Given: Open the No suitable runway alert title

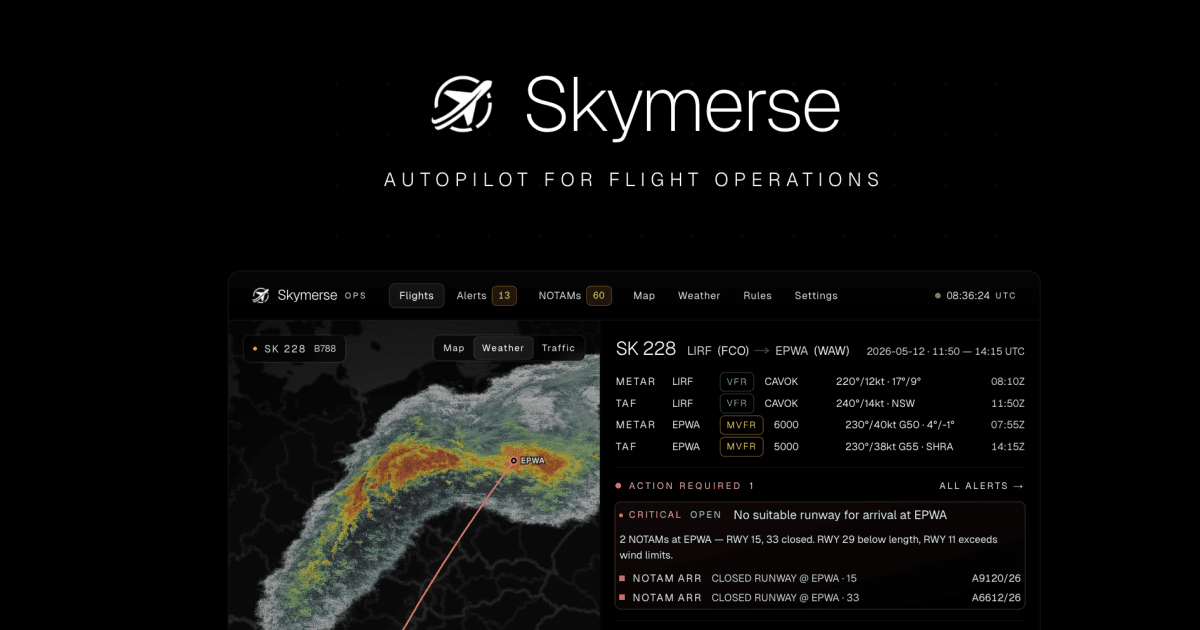Looking at the screenshot, I should tap(840, 515).
